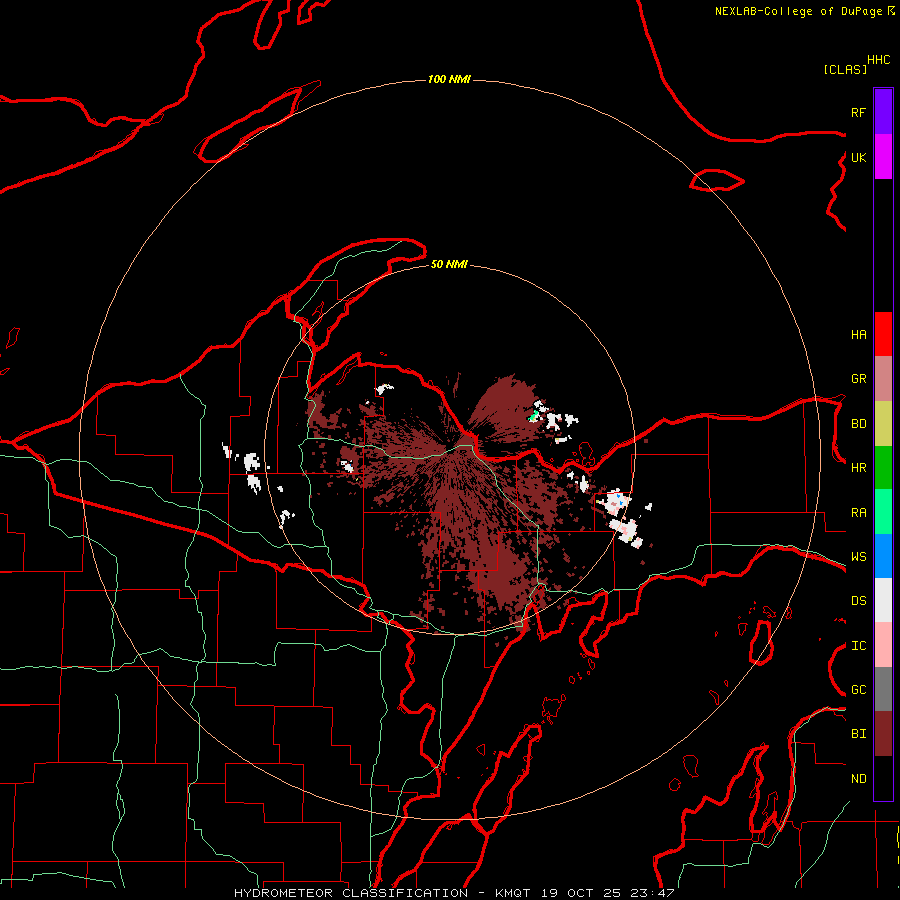Click the UK legend label
Screen dimensions: 900x900
(858, 157)
